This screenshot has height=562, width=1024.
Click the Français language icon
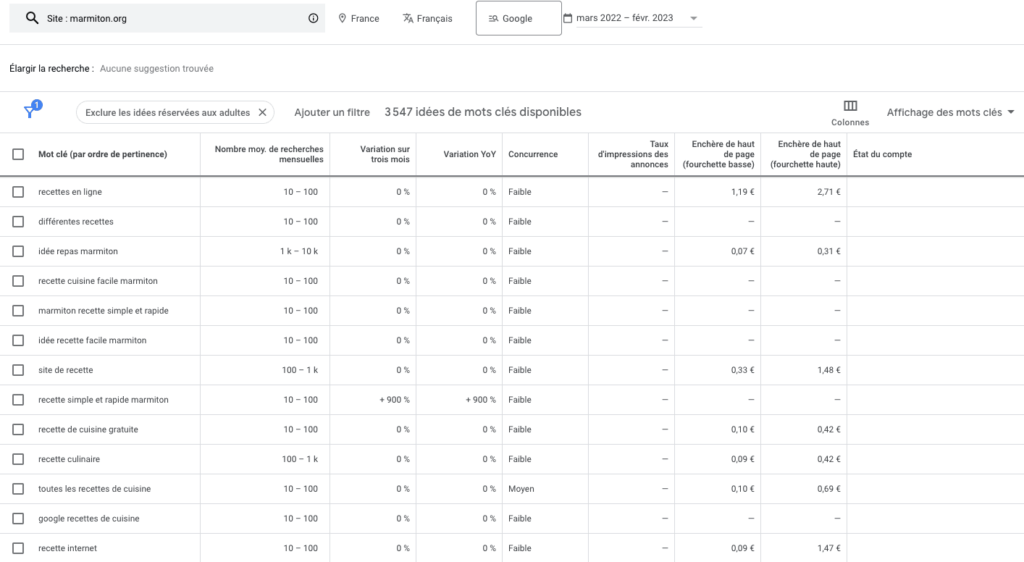tap(408, 18)
